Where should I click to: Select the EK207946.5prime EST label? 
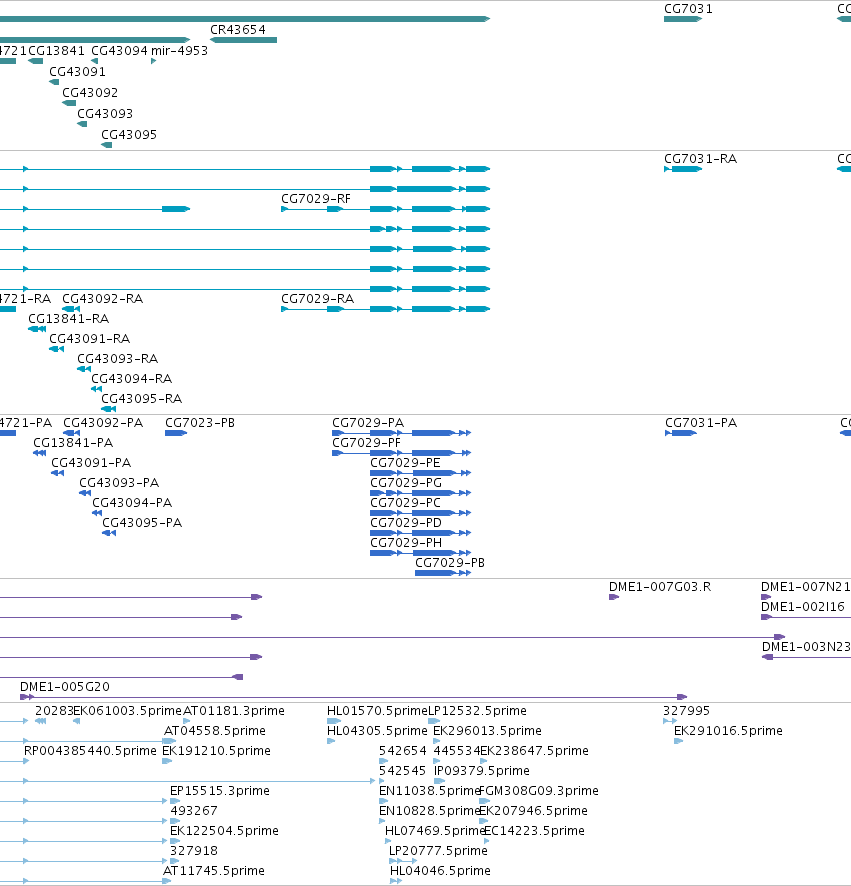[533, 811]
